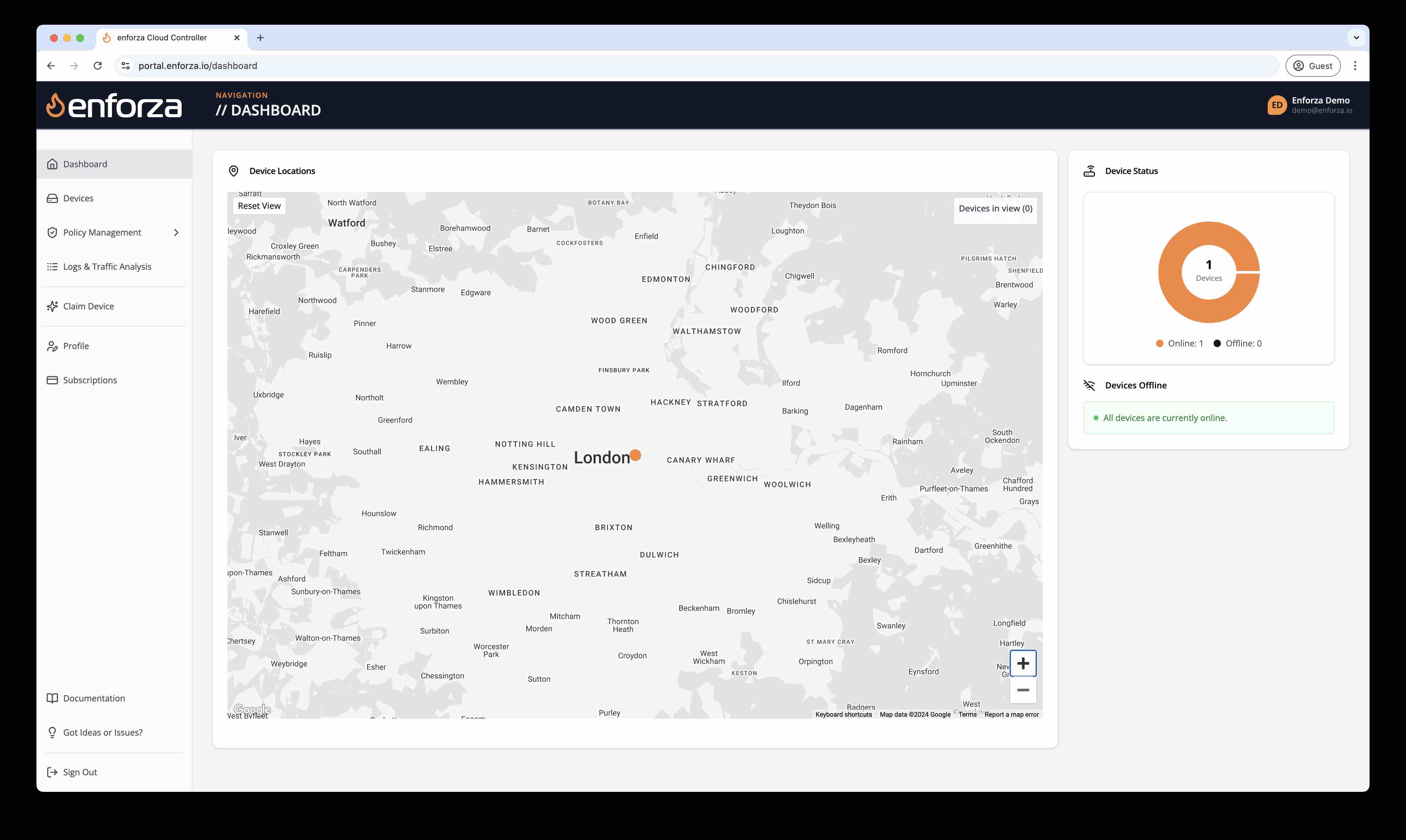
Task: Reload the page with the refresh icon
Action: tap(97, 66)
